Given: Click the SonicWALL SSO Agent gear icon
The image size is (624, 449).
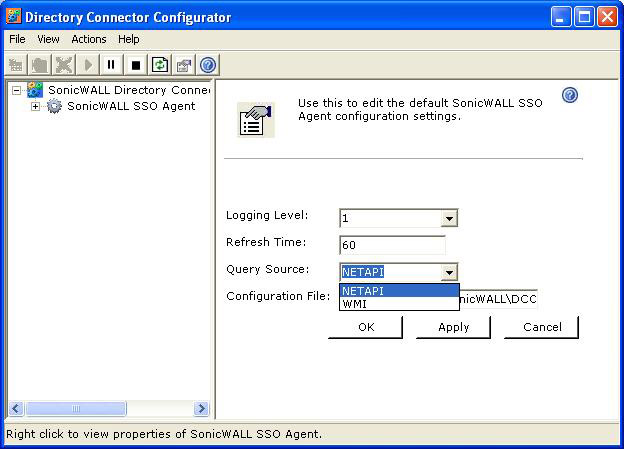Looking at the screenshot, I should (54, 106).
